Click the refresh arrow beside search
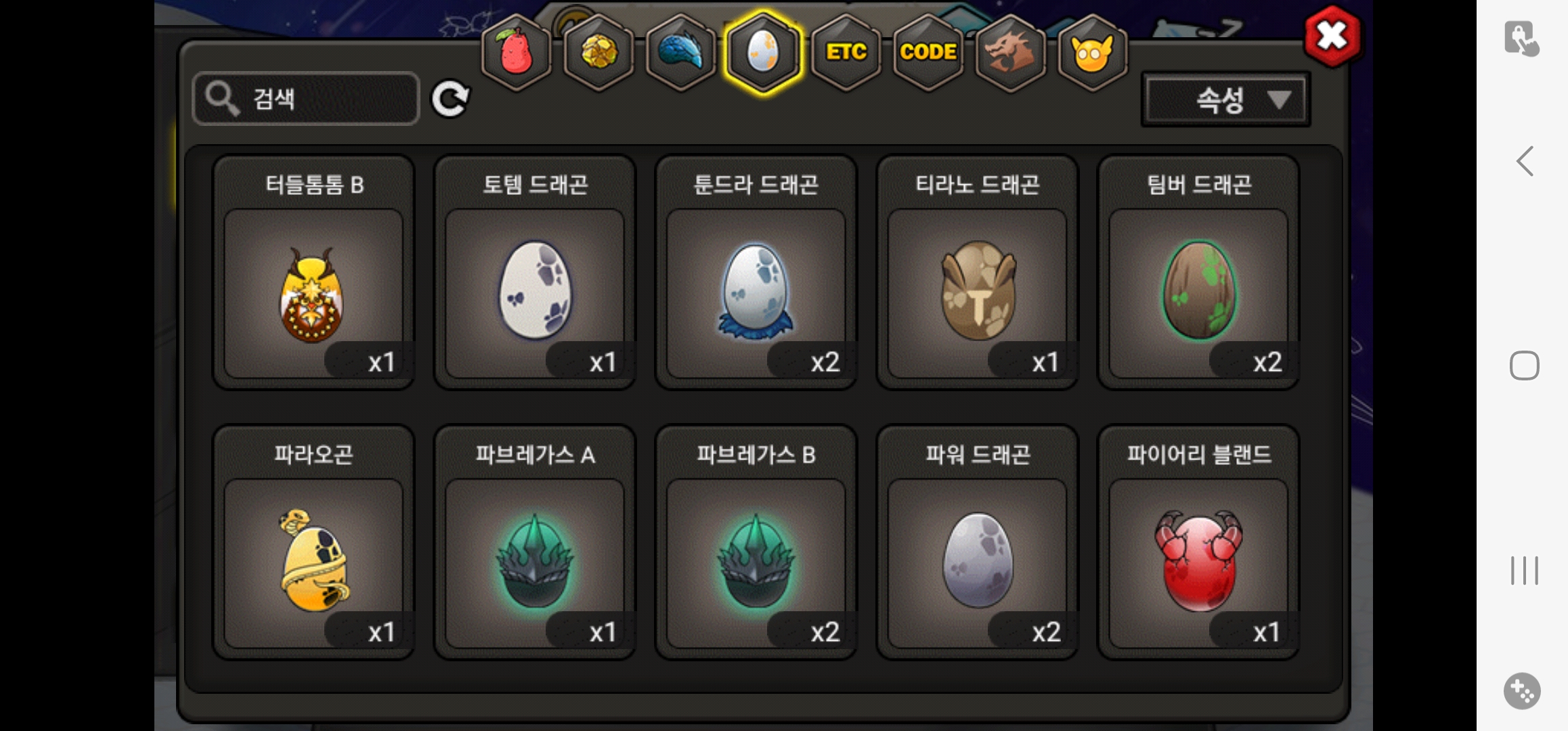Screen dimensions: 1568x731 tap(450, 99)
